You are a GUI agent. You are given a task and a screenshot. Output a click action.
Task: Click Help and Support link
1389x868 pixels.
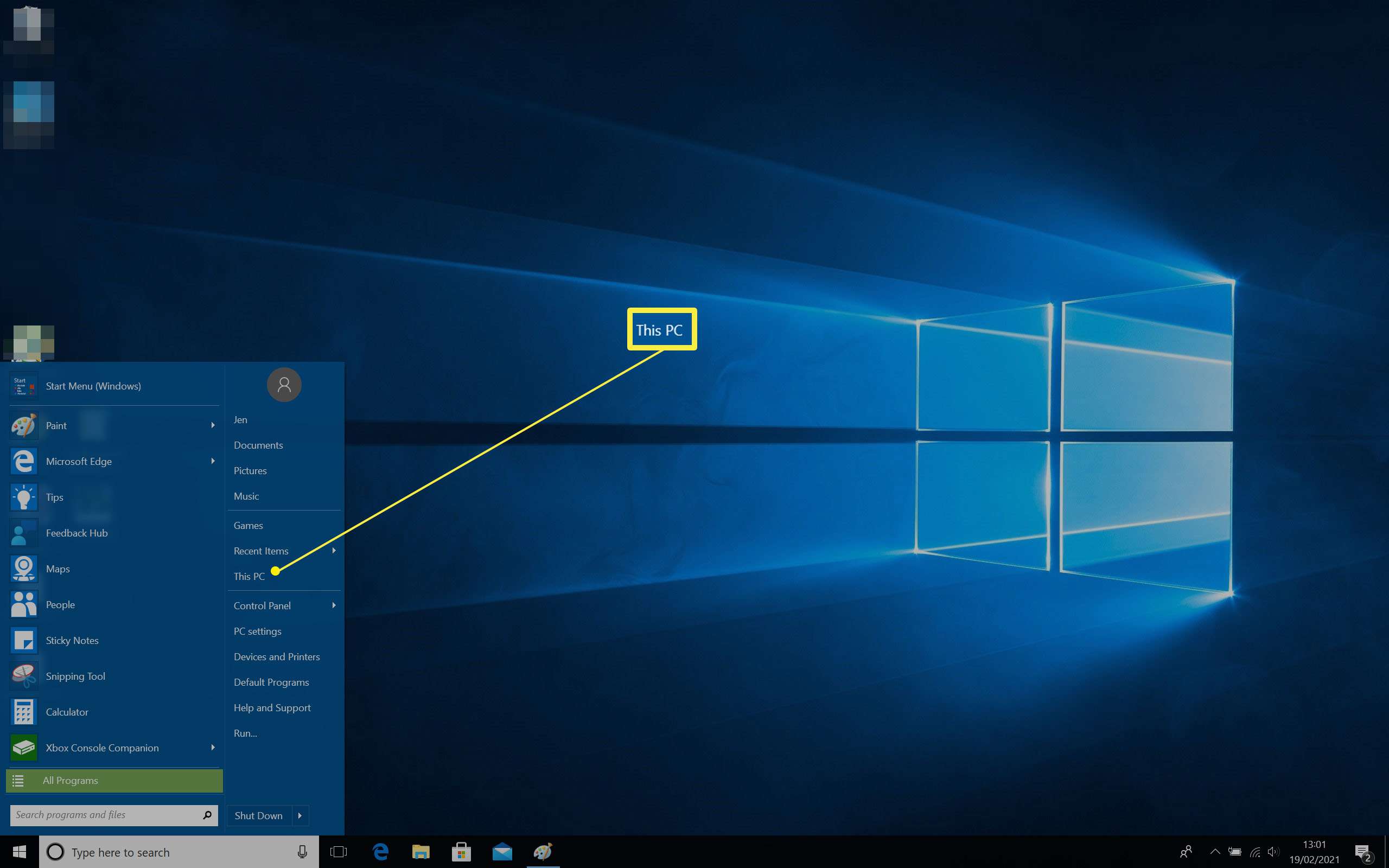point(272,707)
